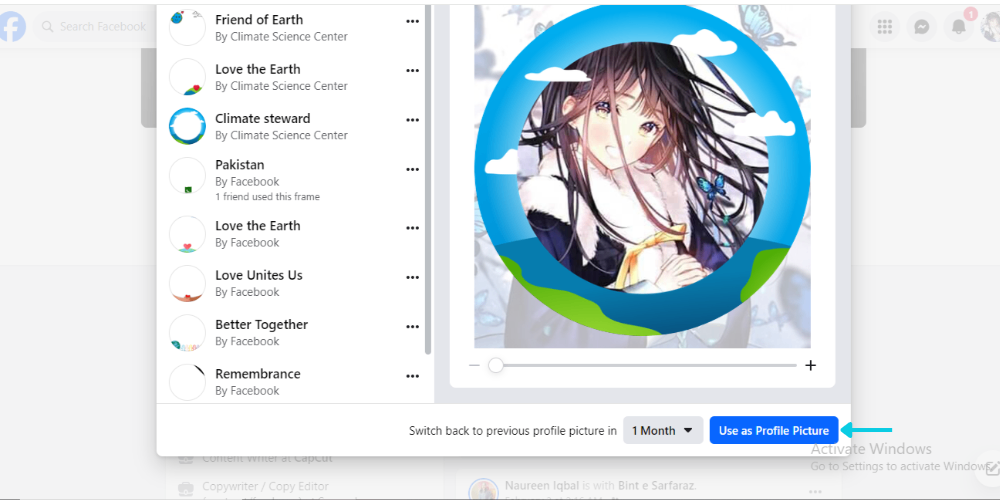Open the three-dot menu for Climate steward
The width and height of the screenshot is (1000, 500).
coord(413,120)
